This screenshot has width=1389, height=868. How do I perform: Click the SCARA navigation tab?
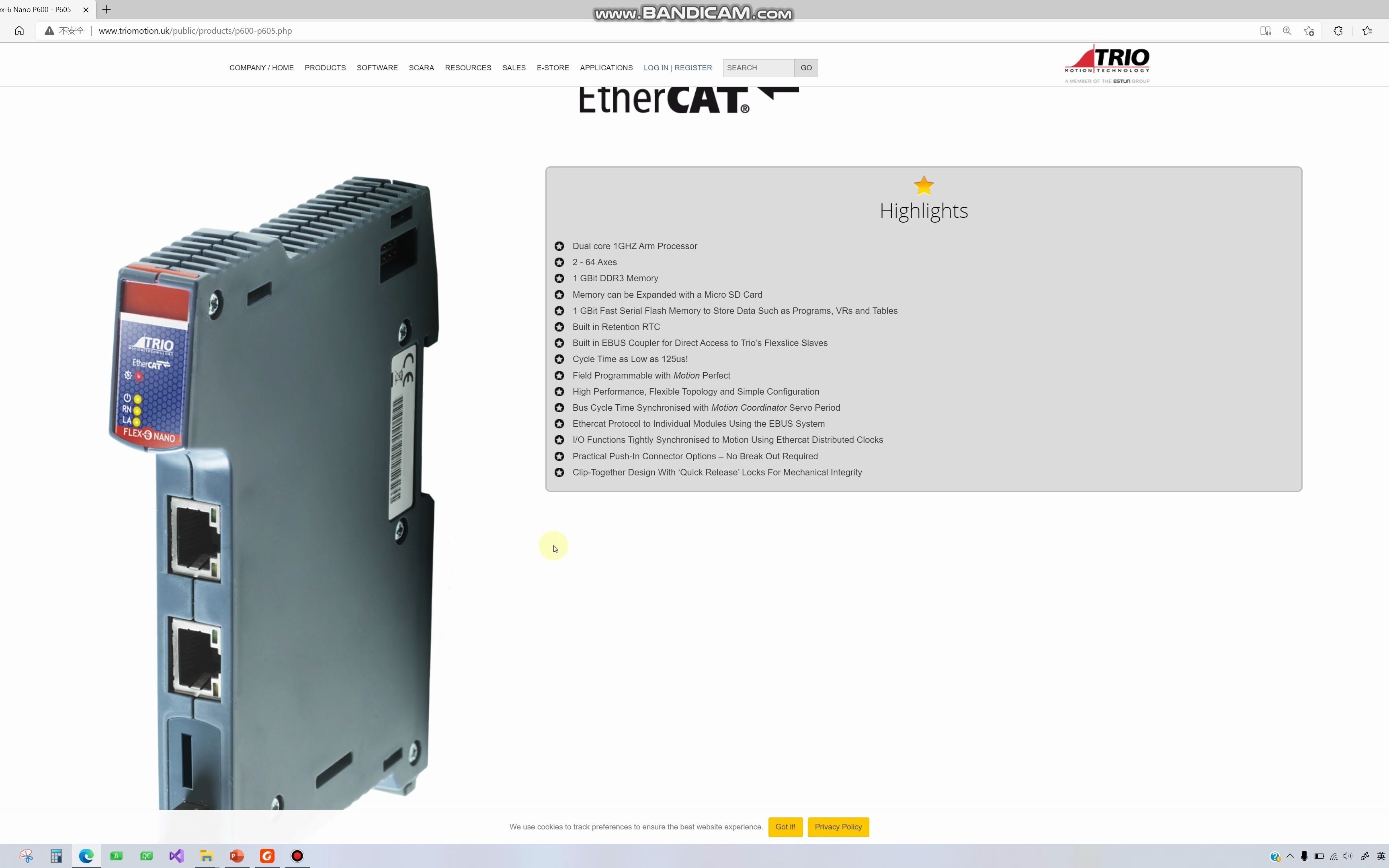pyautogui.click(x=420, y=67)
